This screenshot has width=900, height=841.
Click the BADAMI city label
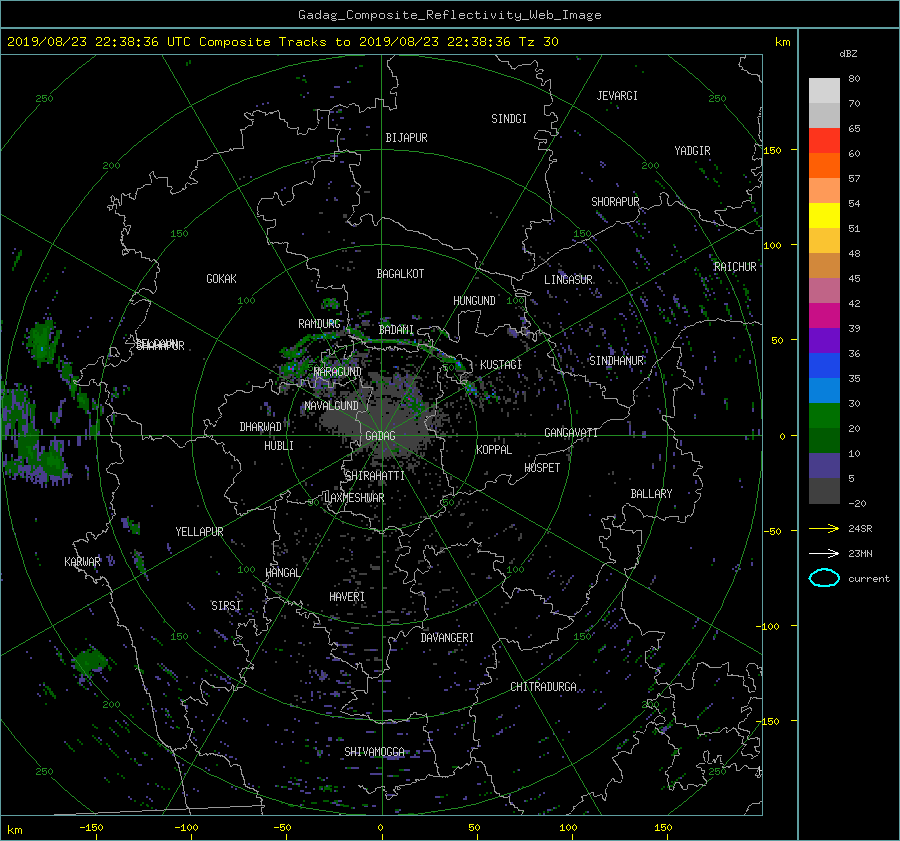[x=396, y=330]
